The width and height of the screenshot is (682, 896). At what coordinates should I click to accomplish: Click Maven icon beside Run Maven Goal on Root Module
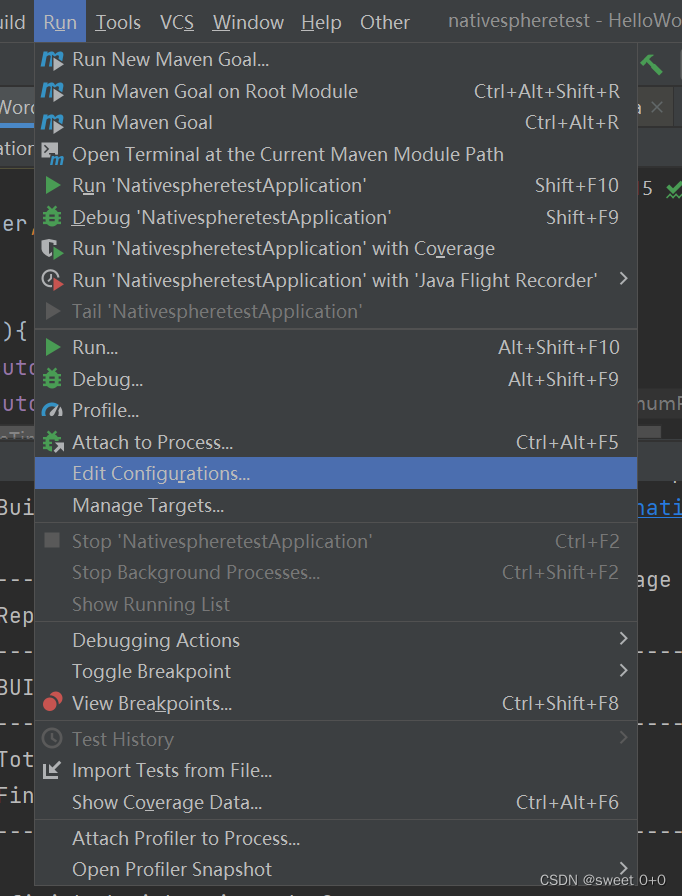[52, 91]
